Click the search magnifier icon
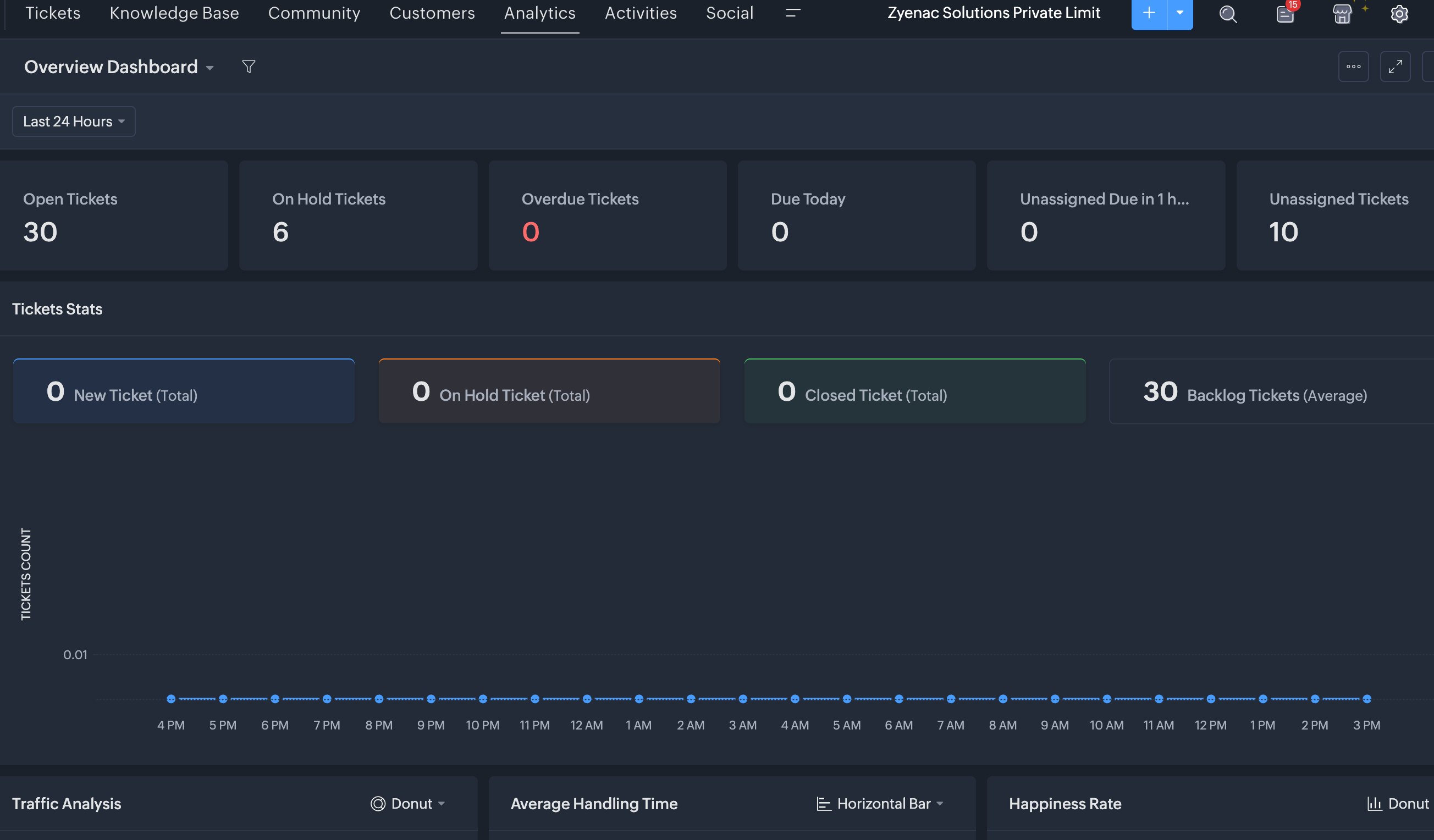 tap(1228, 14)
